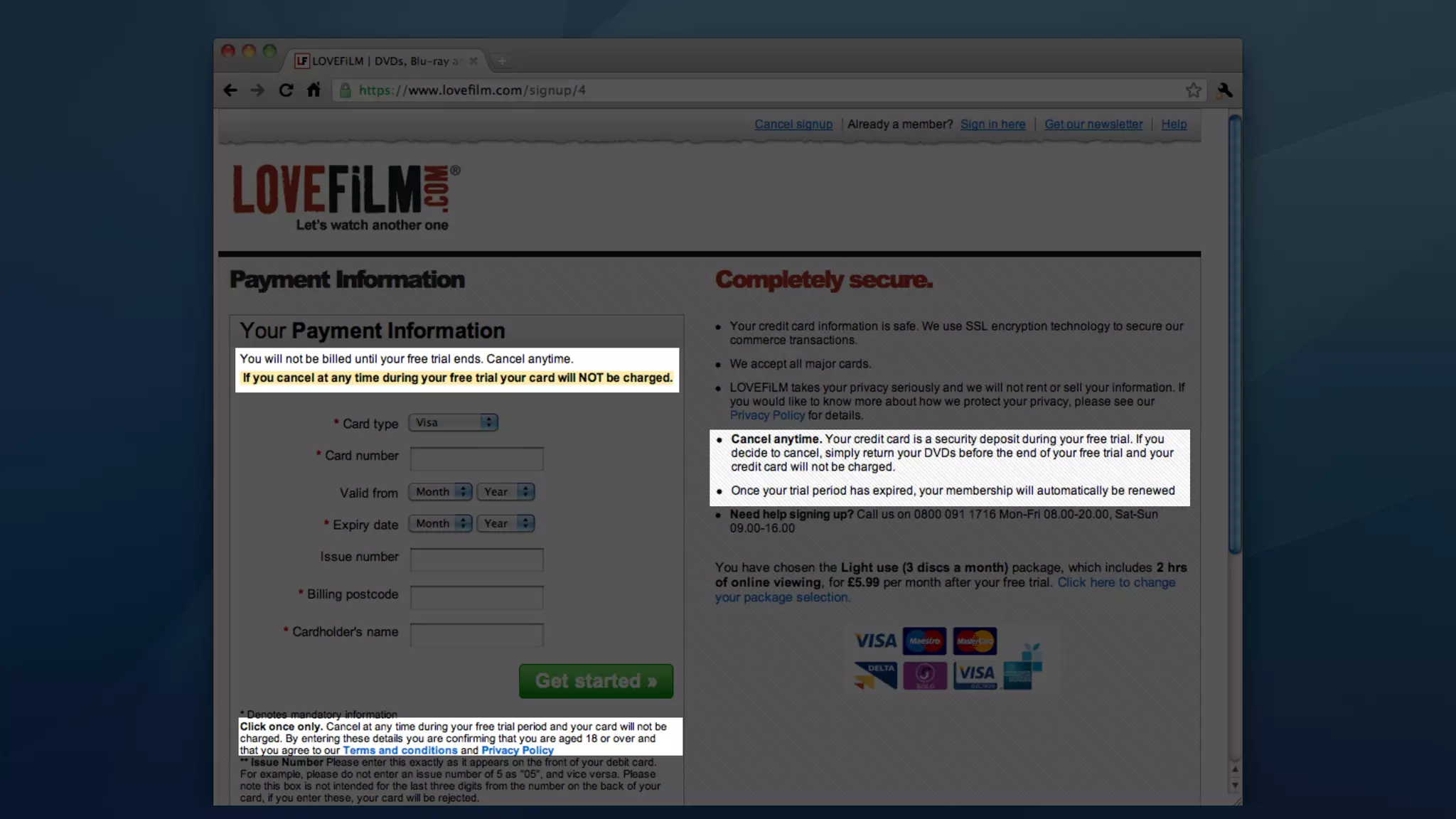The height and width of the screenshot is (819, 1456).
Task: Open the Expiry date Year dropdown
Action: coord(505,524)
